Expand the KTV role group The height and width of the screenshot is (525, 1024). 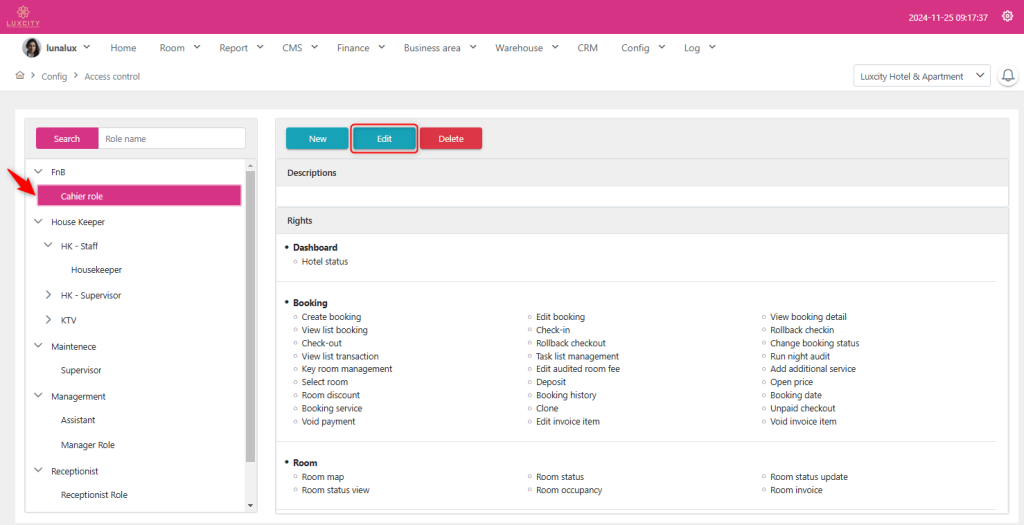49,320
